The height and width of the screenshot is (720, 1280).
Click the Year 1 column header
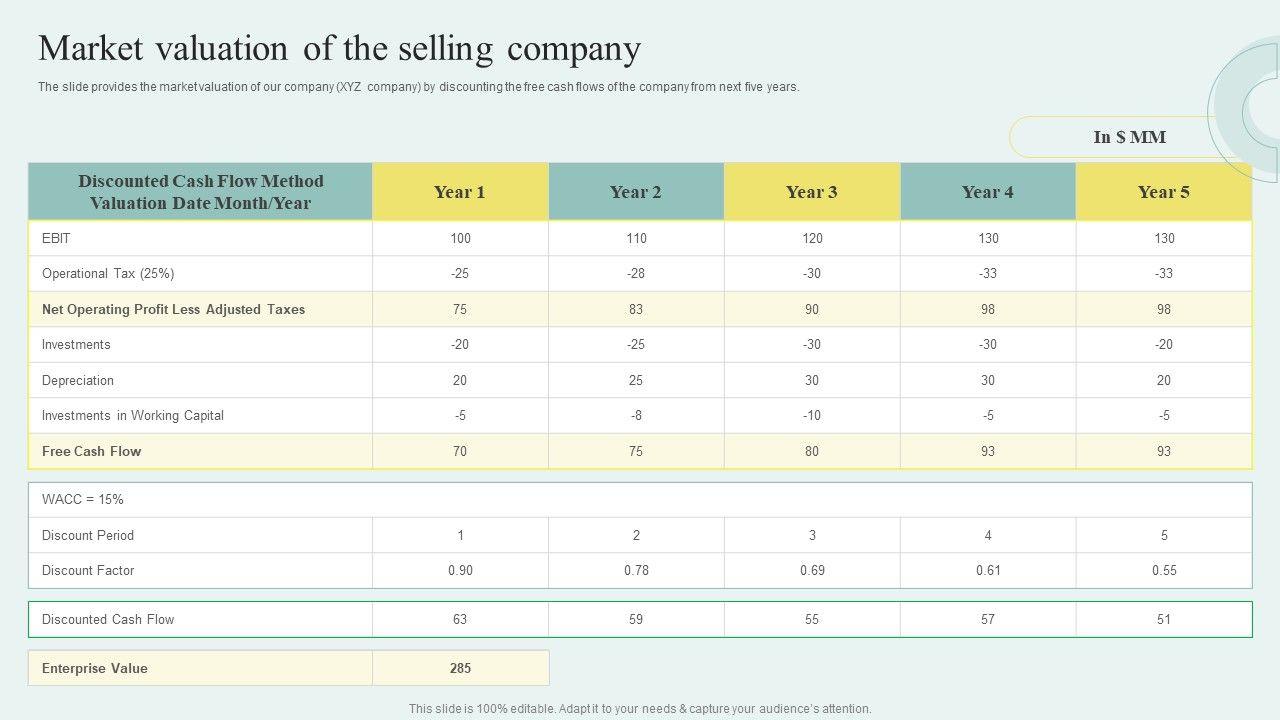(x=460, y=192)
